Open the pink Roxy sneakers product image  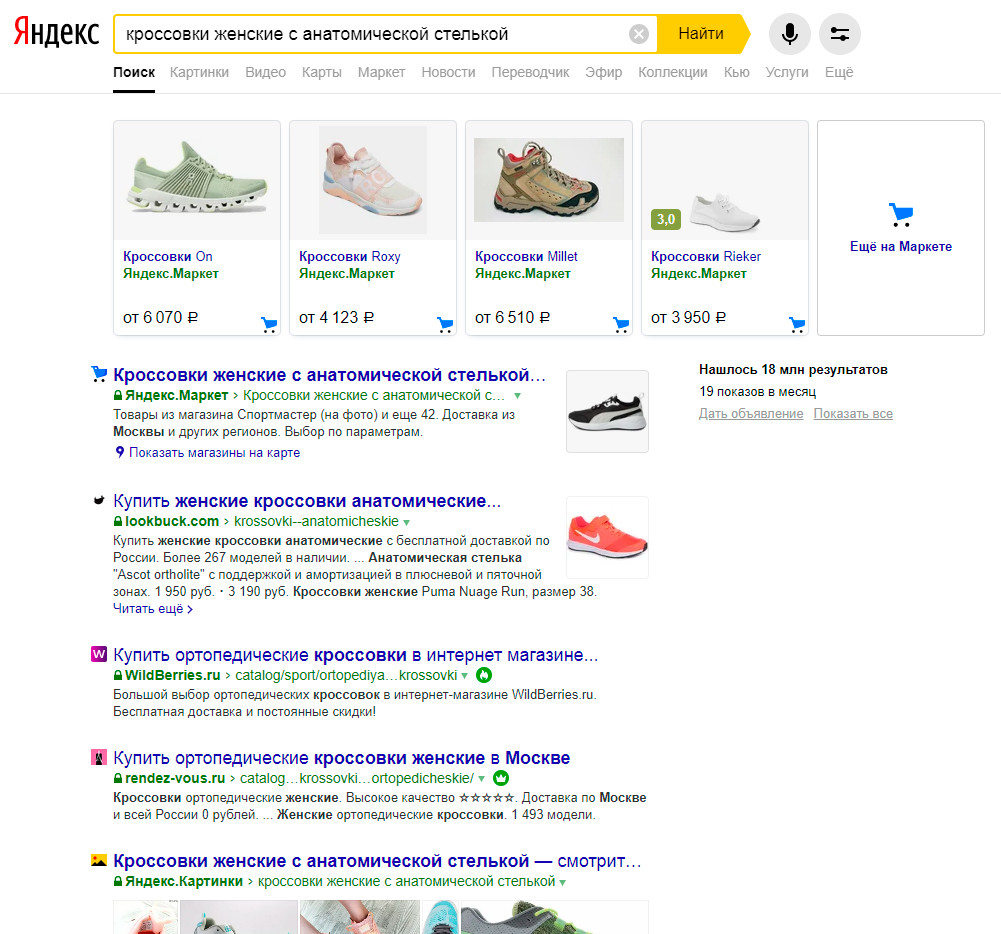pyautogui.click(x=373, y=180)
